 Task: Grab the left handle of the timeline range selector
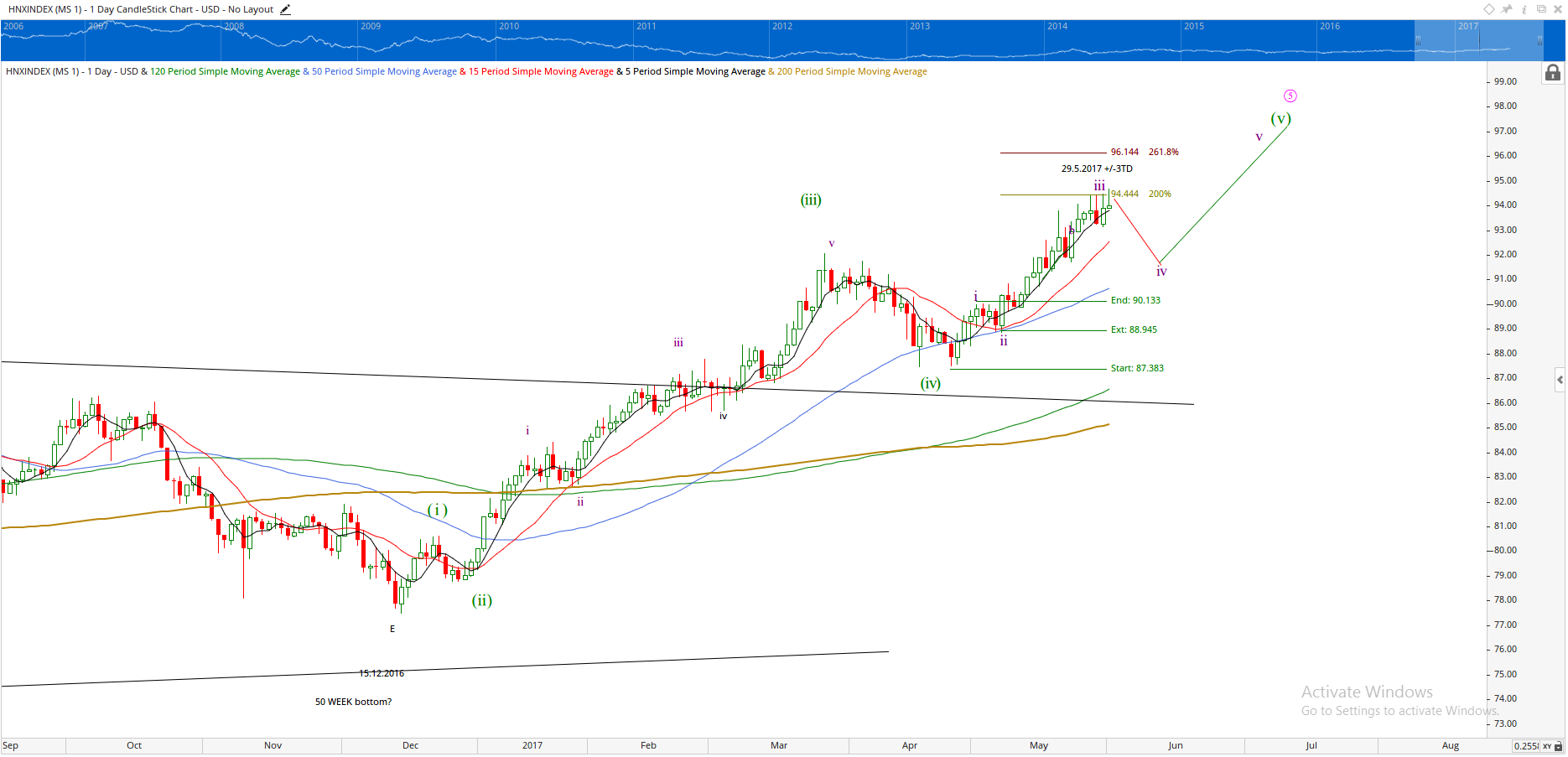pos(1419,40)
